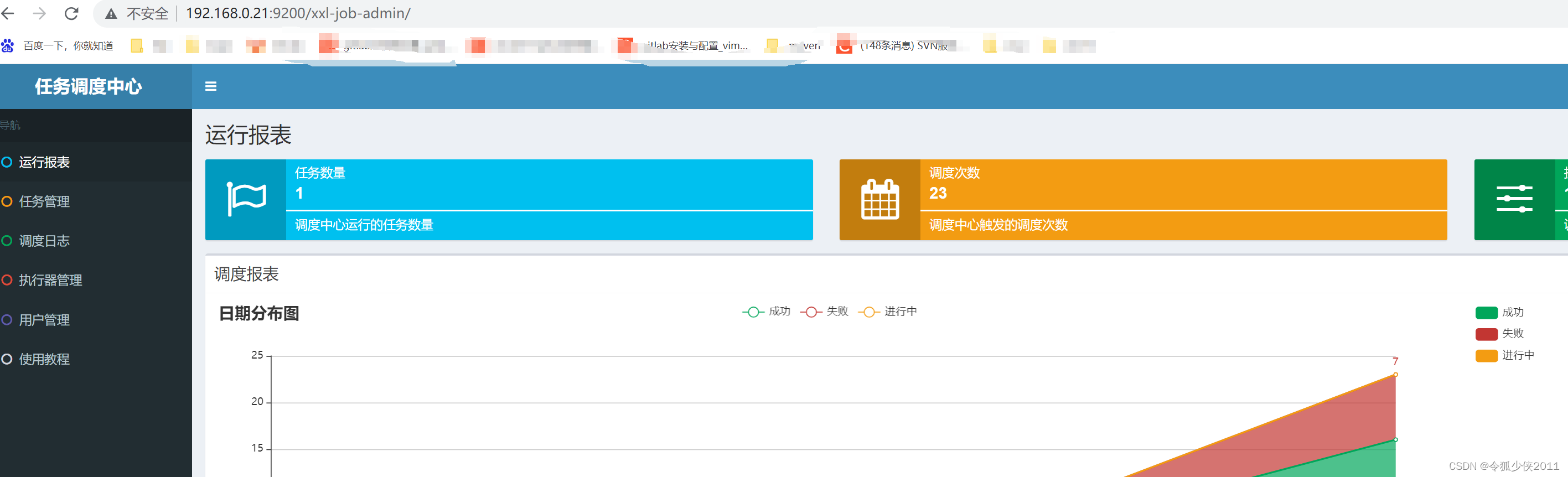Open 调度日志 in the sidebar
1568x477 pixels.
(96, 241)
